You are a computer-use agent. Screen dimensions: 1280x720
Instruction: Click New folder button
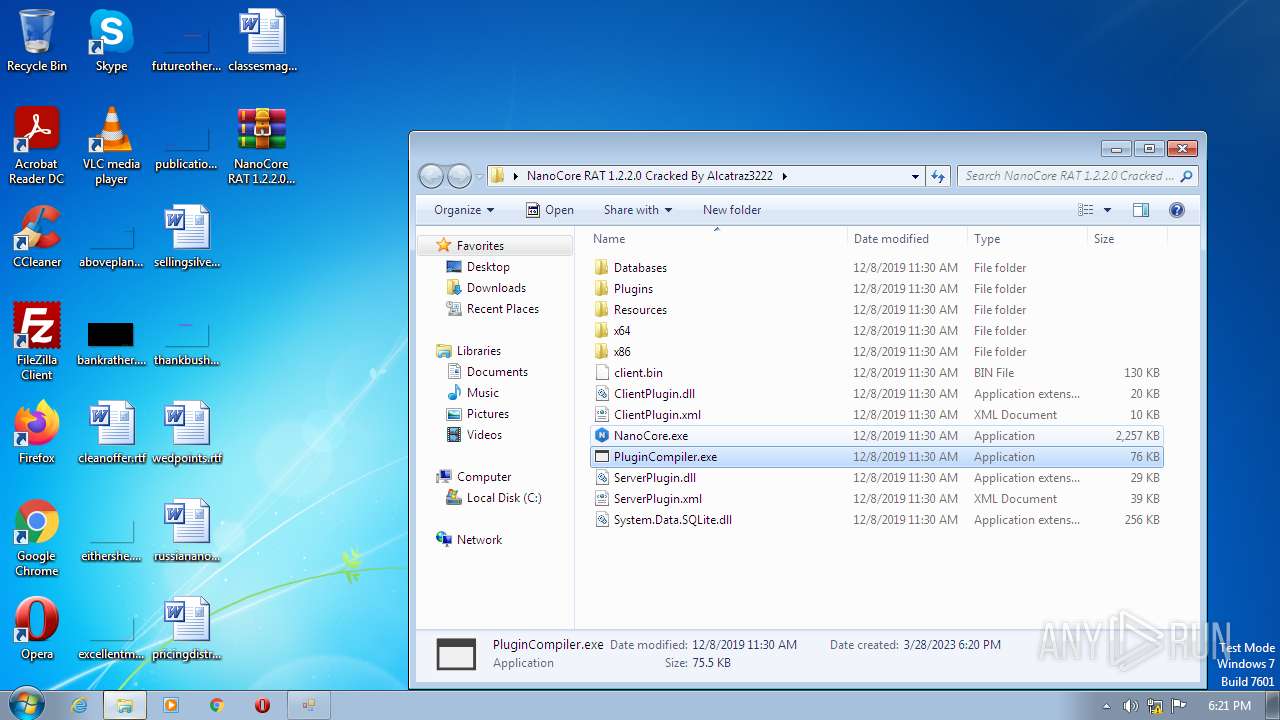click(x=732, y=210)
